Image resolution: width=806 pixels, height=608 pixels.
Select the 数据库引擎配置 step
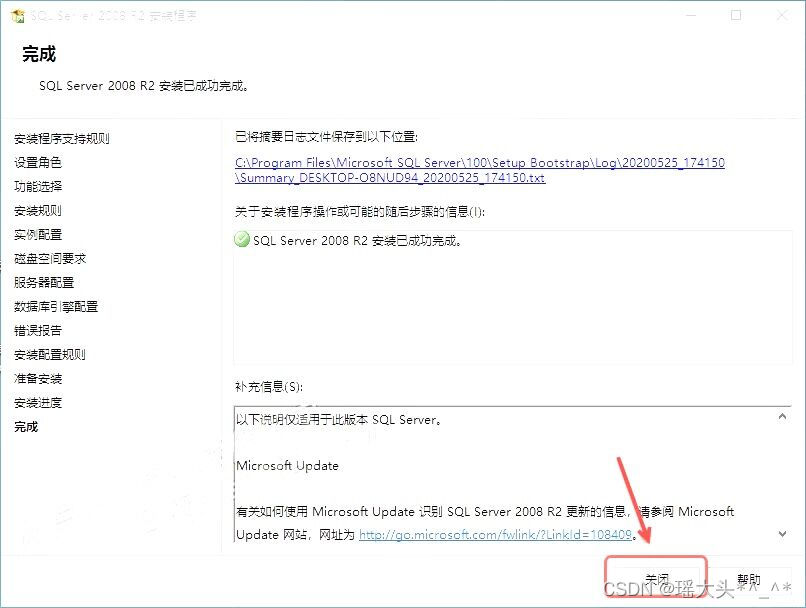56,306
